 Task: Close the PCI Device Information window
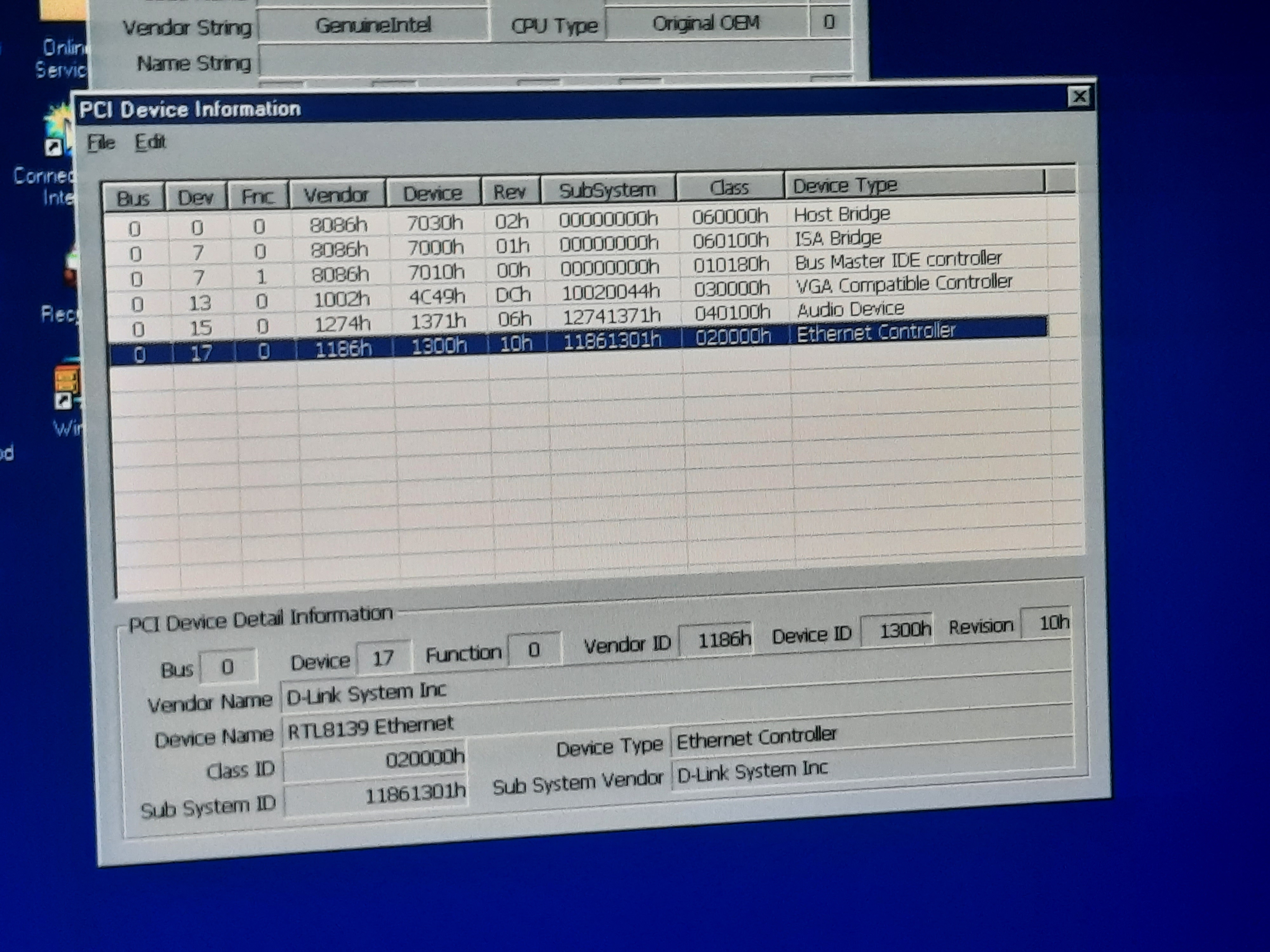1079,97
